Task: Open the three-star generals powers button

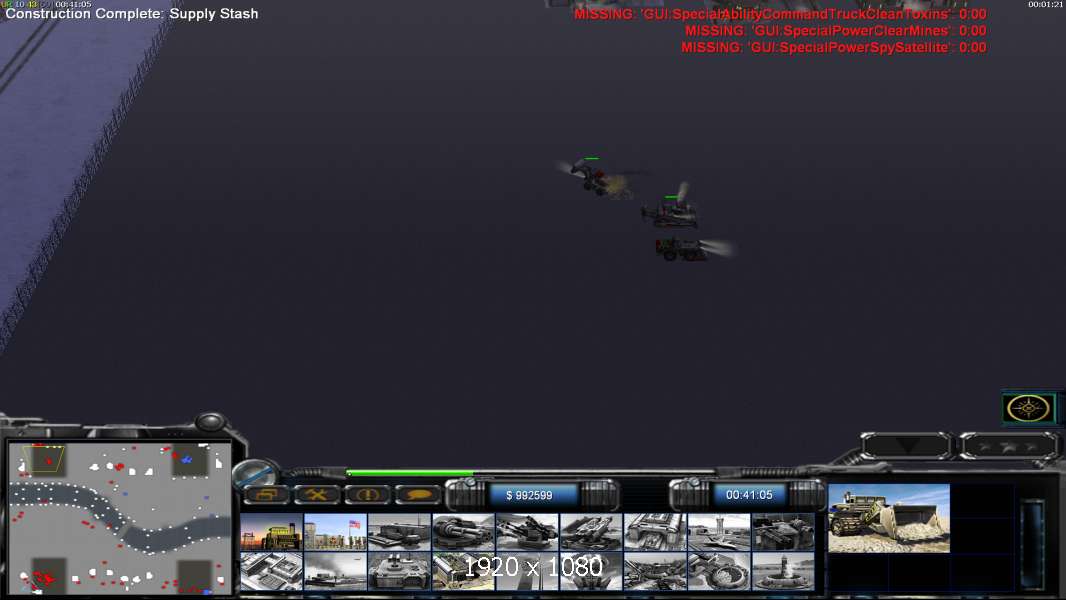Action: pos(1009,446)
